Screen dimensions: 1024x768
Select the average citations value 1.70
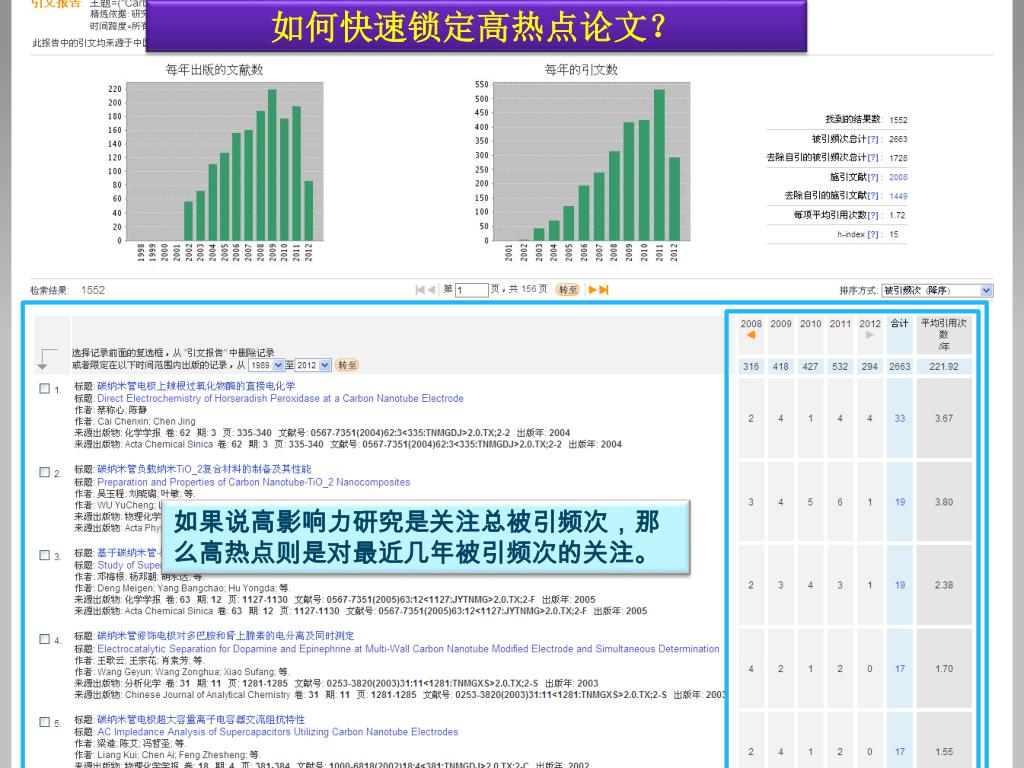(944, 669)
